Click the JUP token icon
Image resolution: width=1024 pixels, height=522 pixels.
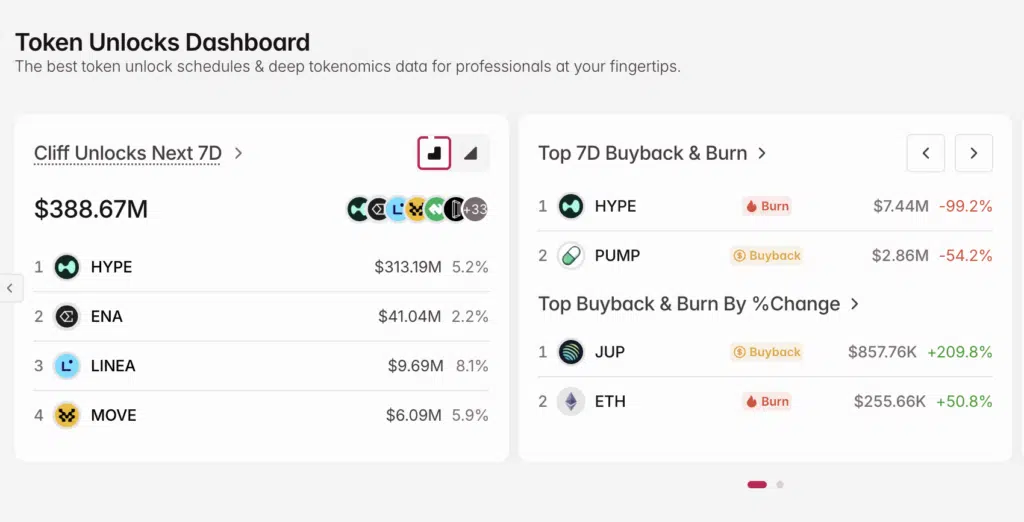tap(571, 352)
